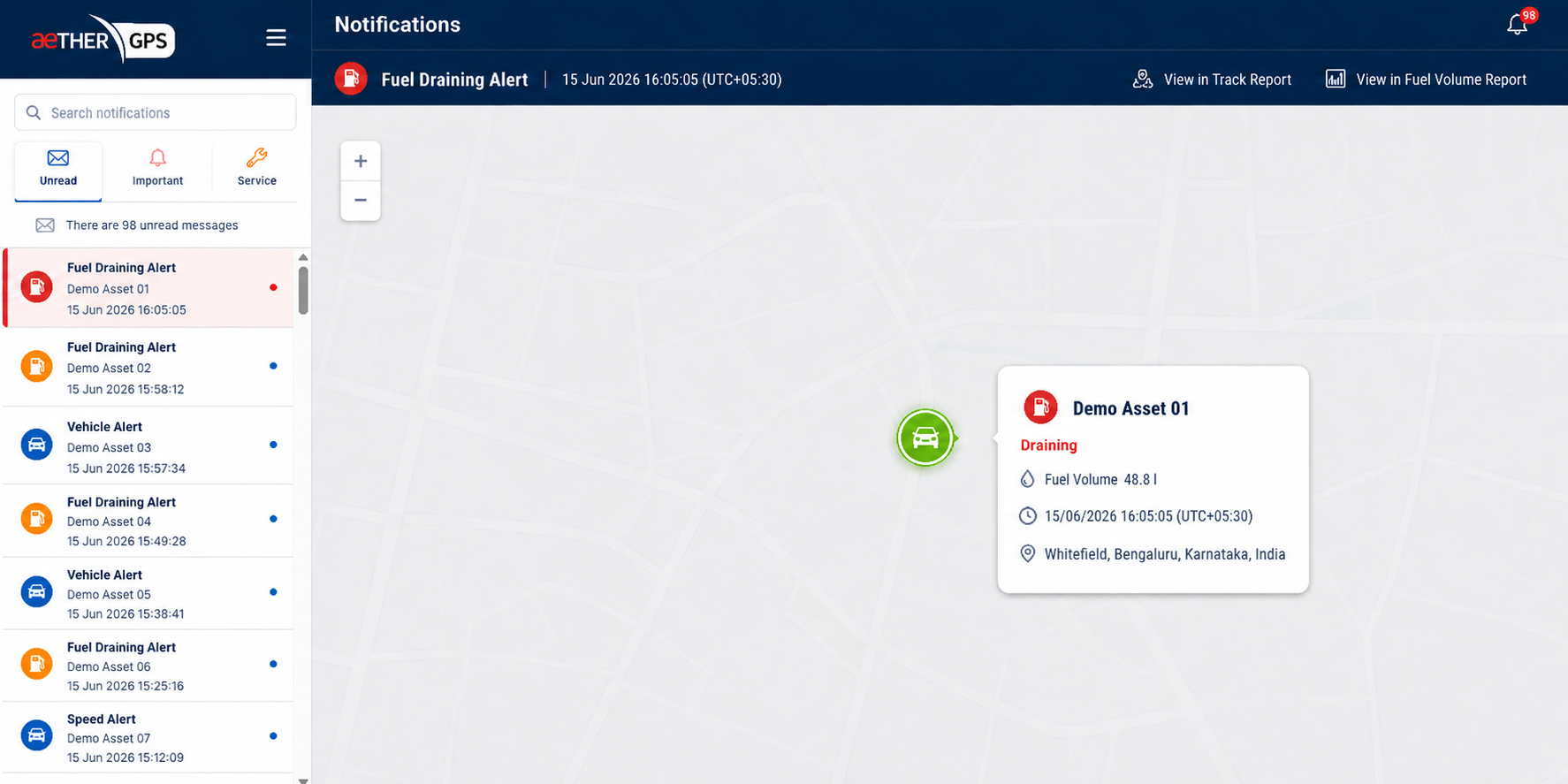Screen dimensions: 1568x784
Task: Zoom out the map with minus button
Action: 361,201
